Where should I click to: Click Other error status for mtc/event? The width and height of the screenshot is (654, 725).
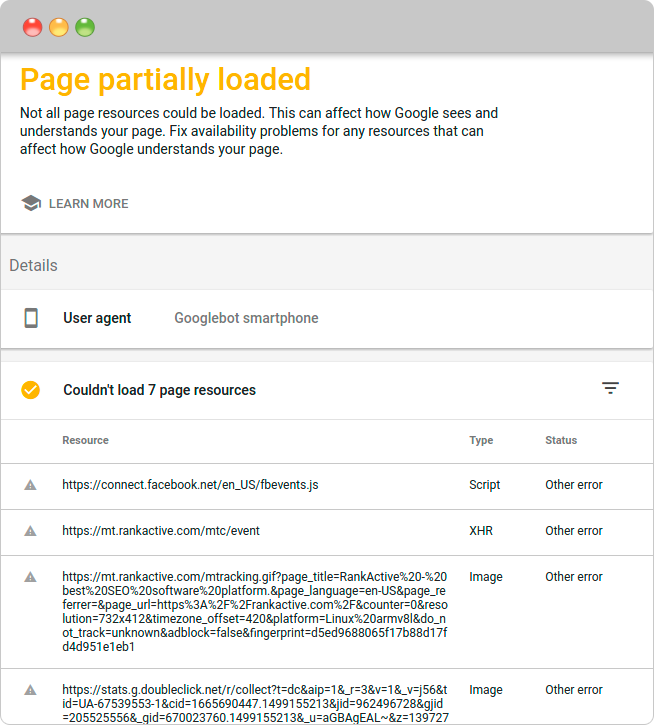click(574, 531)
